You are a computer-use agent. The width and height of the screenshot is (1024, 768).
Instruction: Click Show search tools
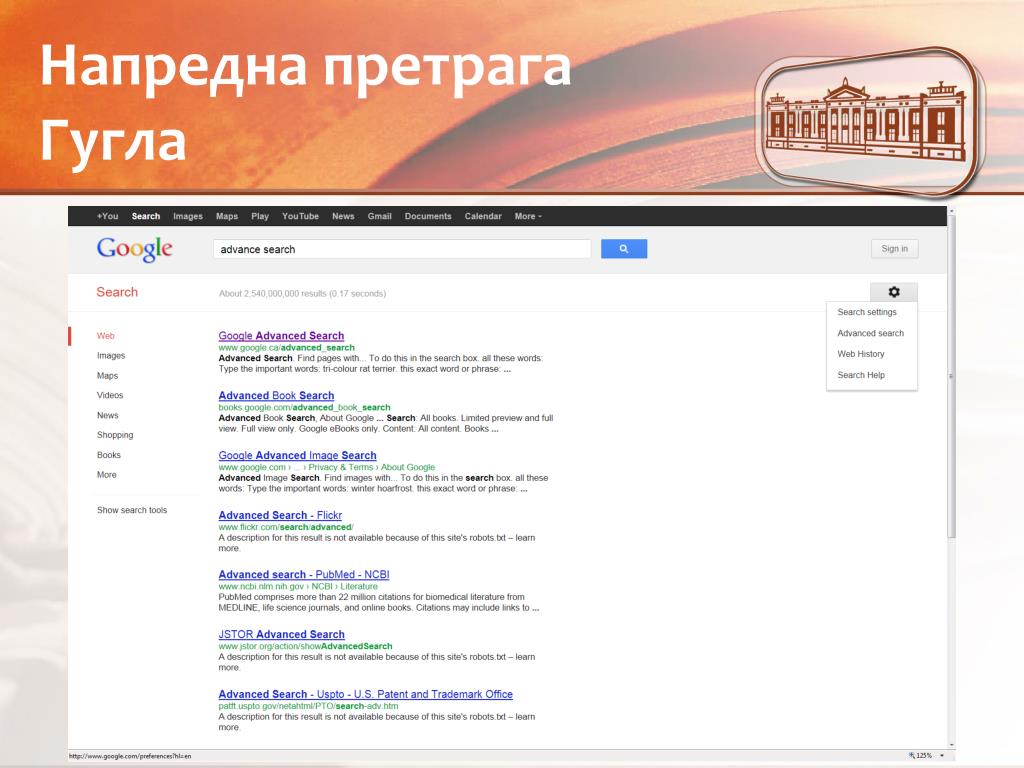pos(132,510)
